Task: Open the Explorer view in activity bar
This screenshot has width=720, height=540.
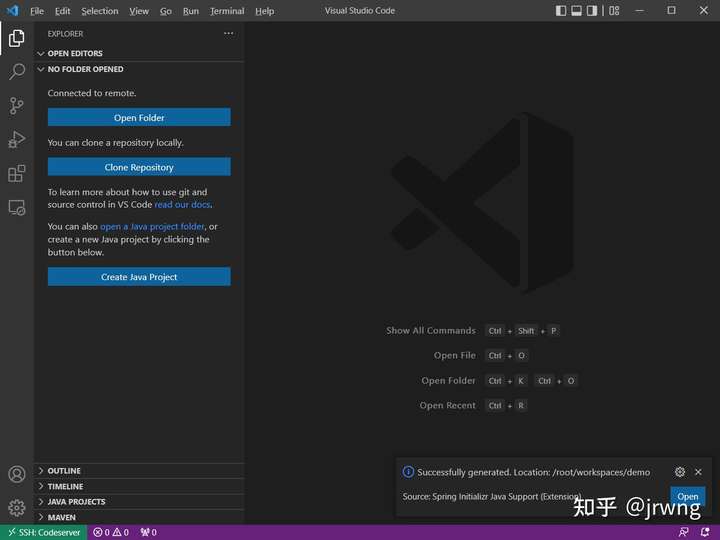Action: [x=17, y=38]
